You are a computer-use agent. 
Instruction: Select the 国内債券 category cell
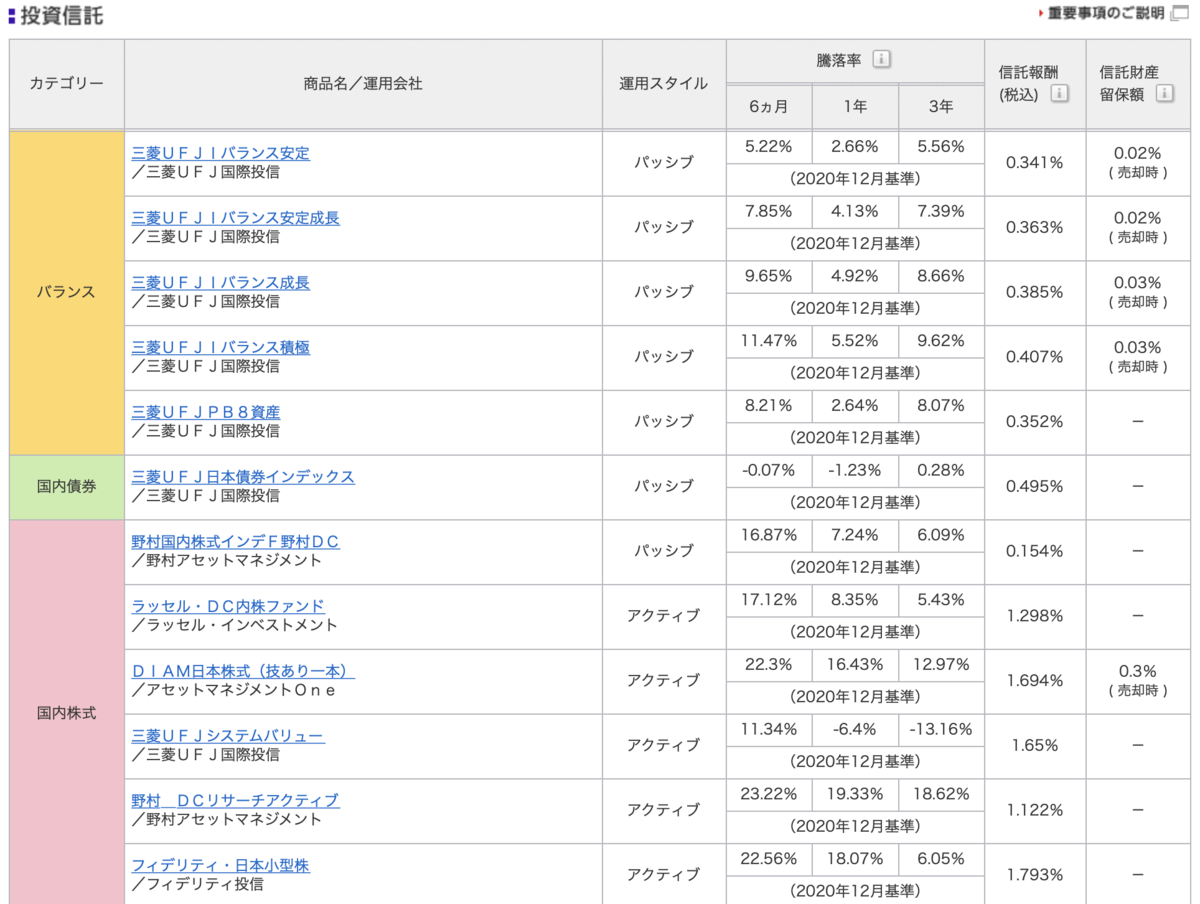tap(67, 486)
